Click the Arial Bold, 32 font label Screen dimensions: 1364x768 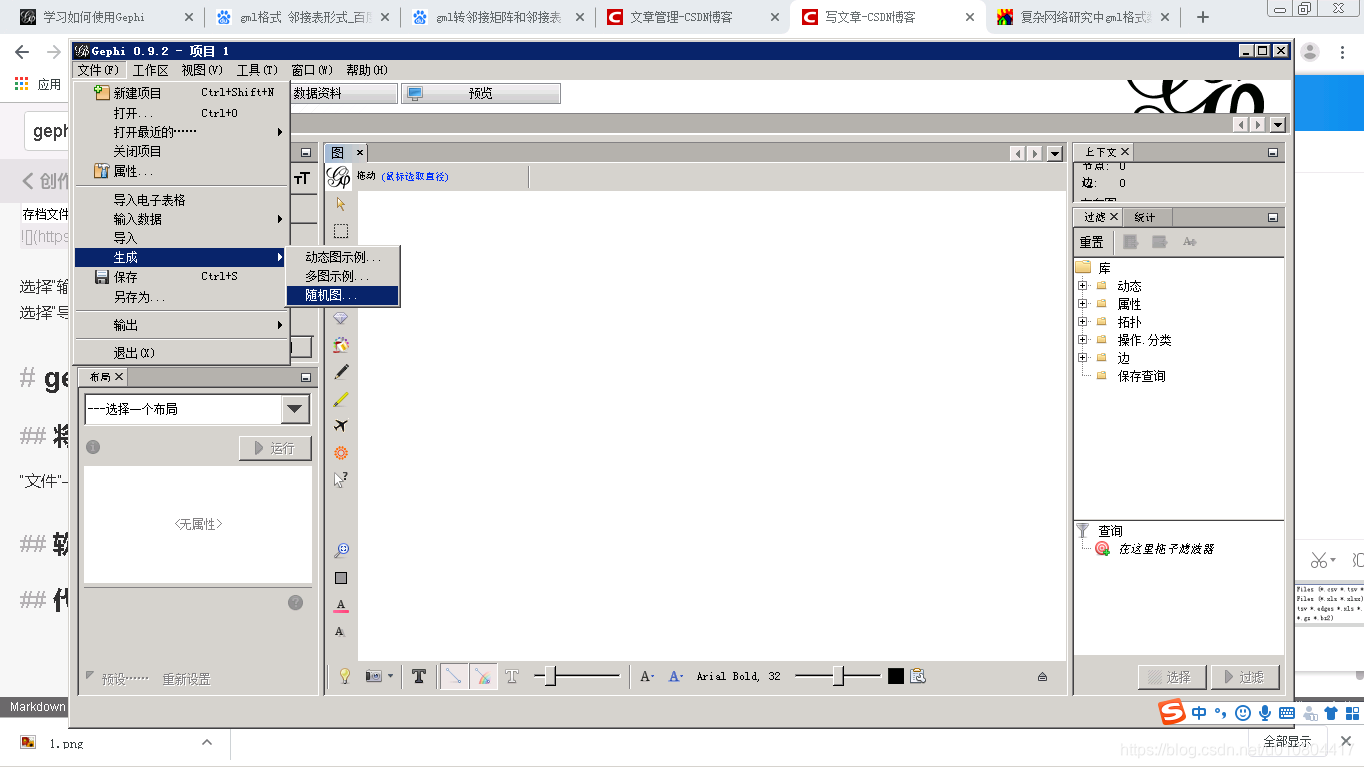(x=739, y=677)
